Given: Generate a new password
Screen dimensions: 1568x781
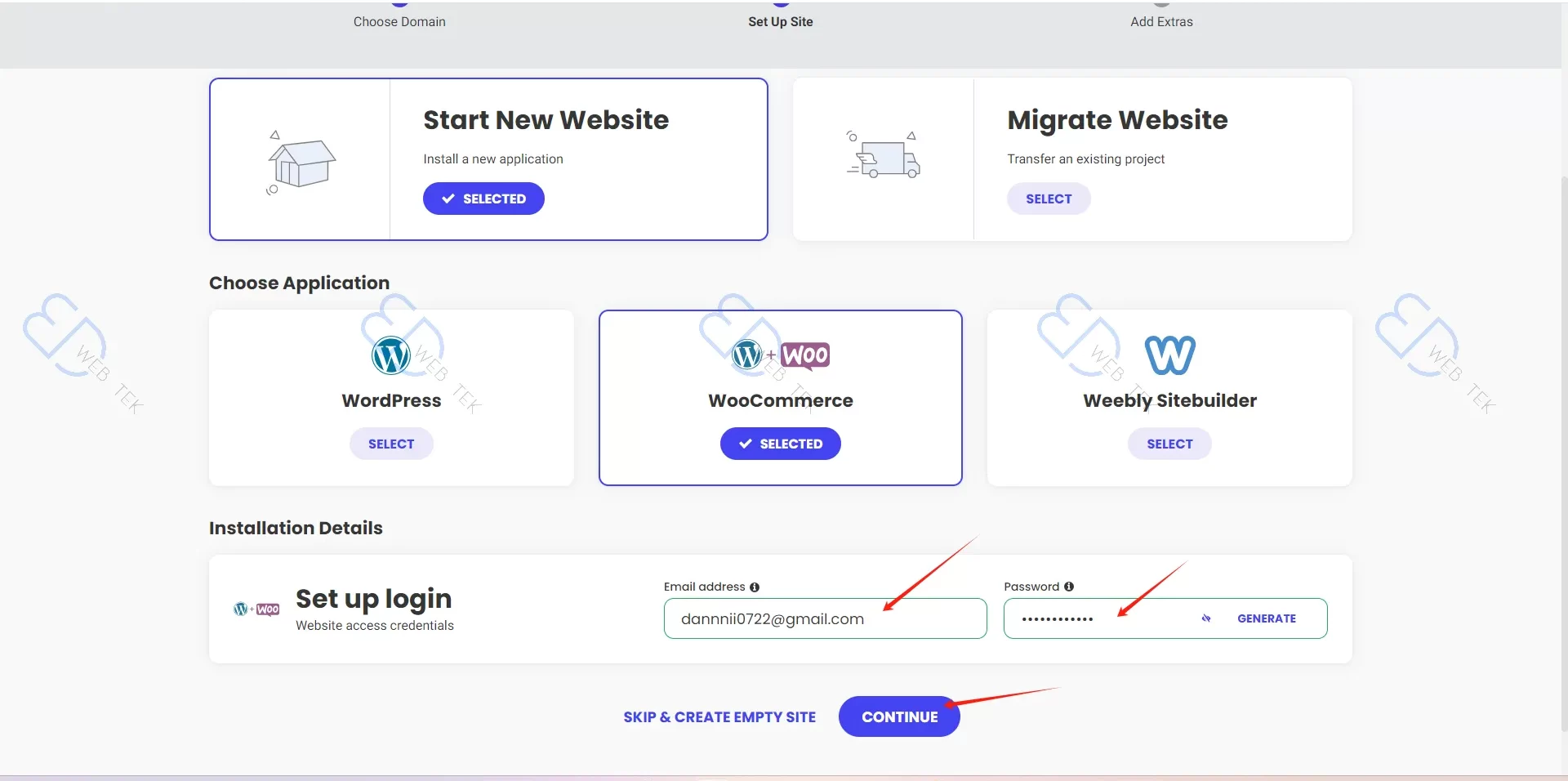Looking at the screenshot, I should pyautogui.click(x=1267, y=618).
